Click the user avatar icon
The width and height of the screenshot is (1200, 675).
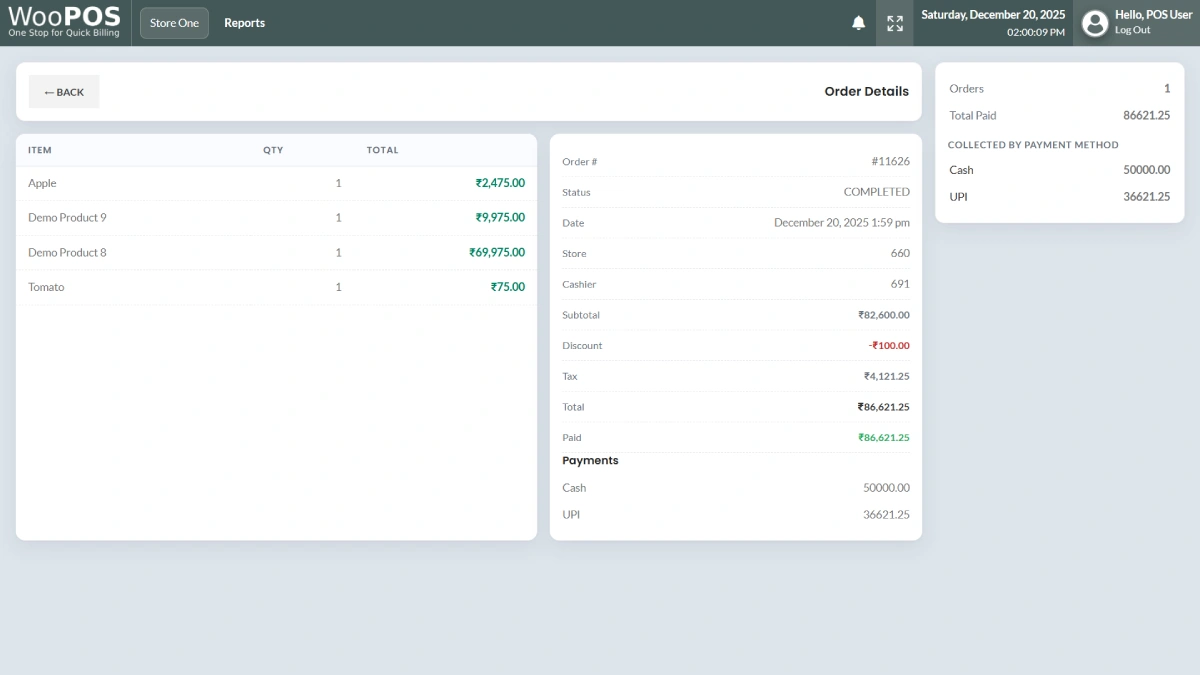coord(1095,23)
